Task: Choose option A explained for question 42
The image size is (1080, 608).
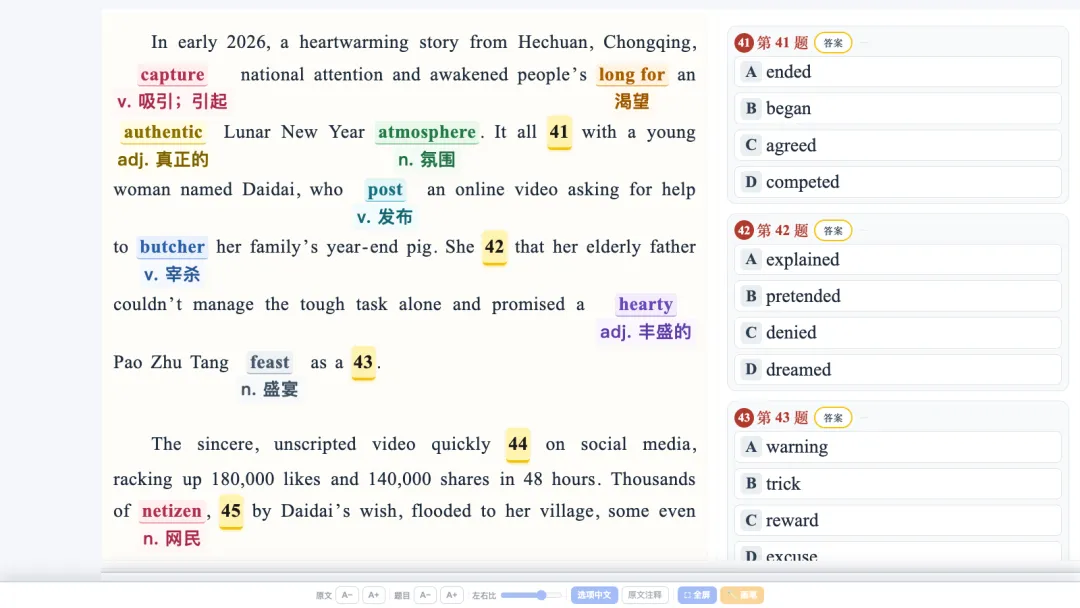Action: point(898,260)
